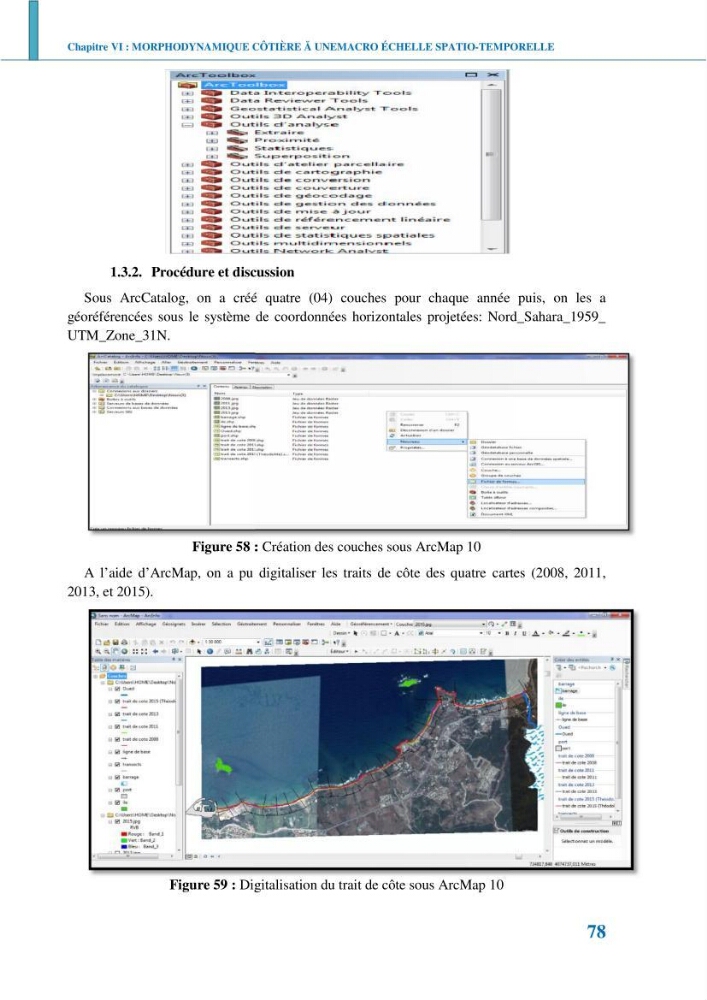This screenshot has height=1000, width=707.
Task: Toggle trait de cote 2015 layer visibility
Action: tap(117, 702)
